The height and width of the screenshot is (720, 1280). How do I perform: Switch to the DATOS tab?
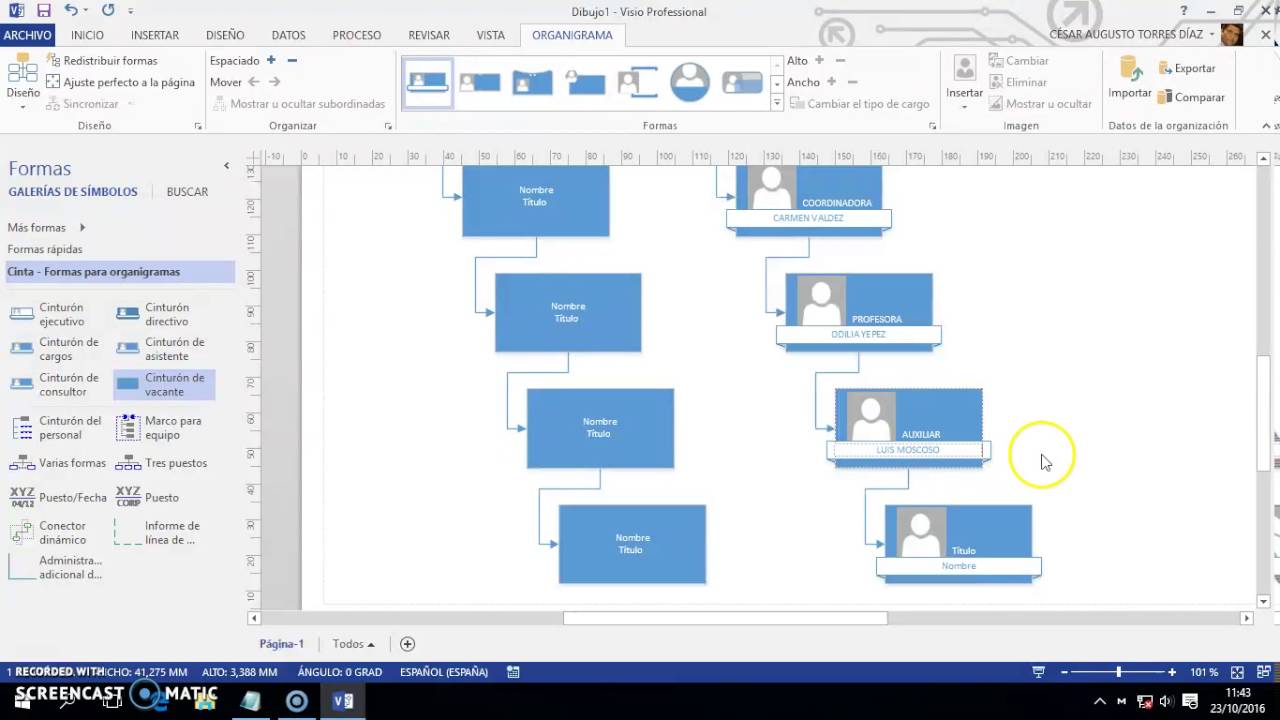pos(289,35)
